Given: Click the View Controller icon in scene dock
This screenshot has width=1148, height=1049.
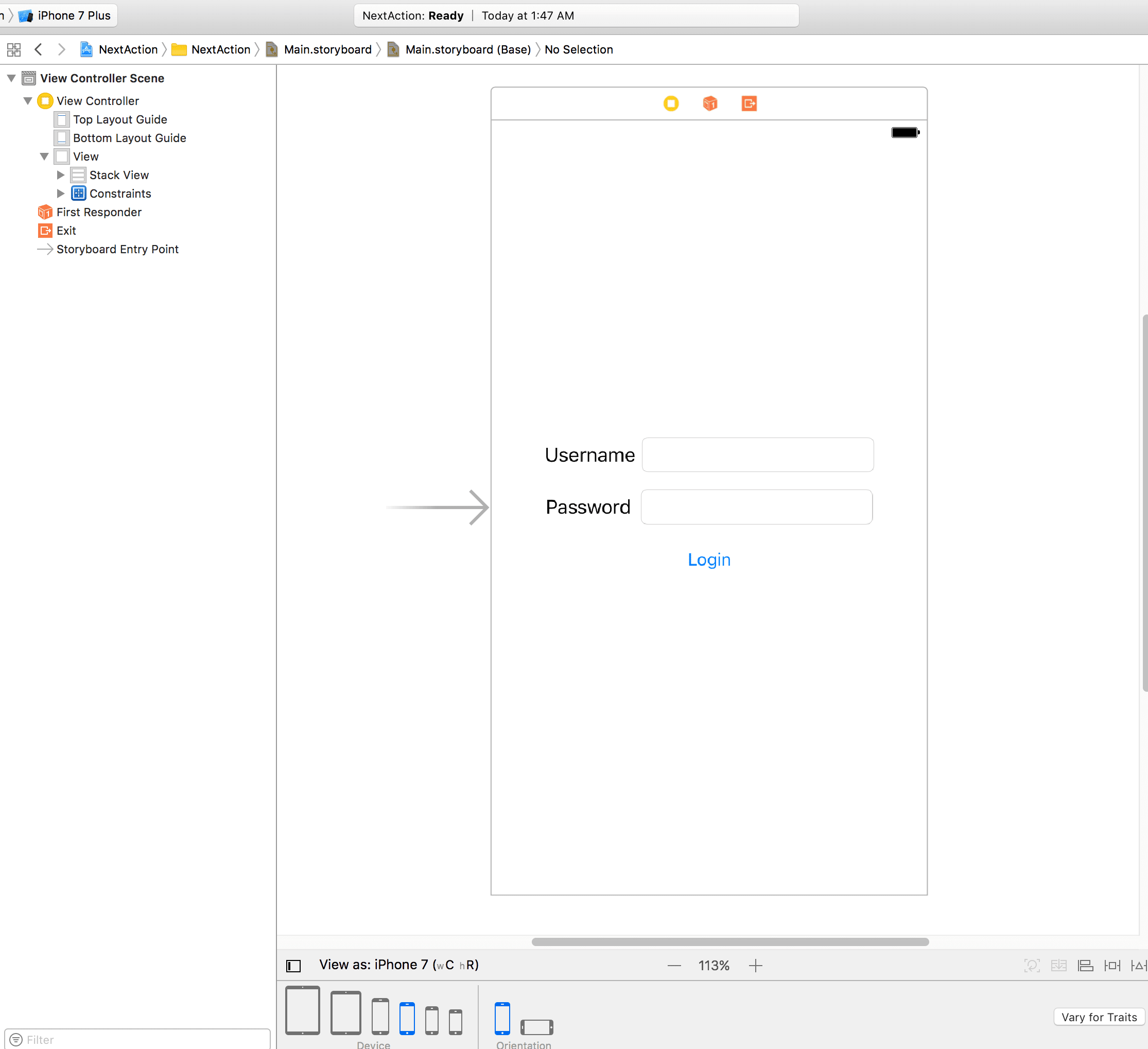Looking at the screenshot, I should [671, 103].
